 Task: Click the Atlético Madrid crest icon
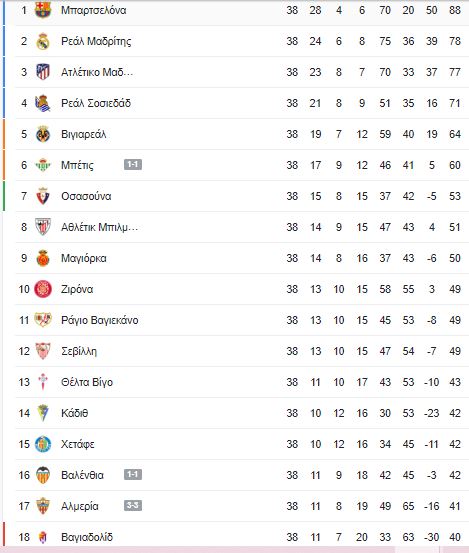43,72
